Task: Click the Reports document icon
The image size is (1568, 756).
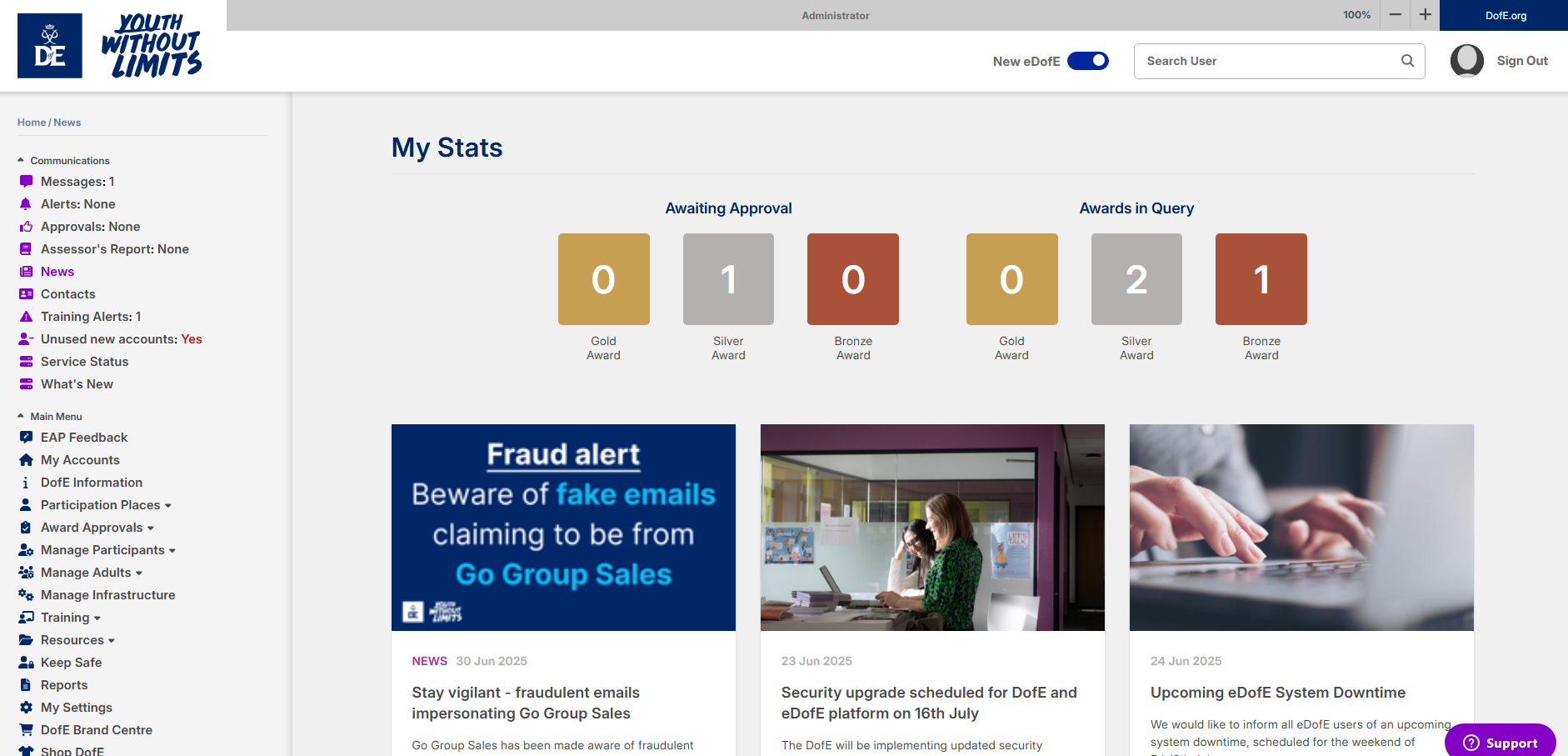Action: click(26, 685)
